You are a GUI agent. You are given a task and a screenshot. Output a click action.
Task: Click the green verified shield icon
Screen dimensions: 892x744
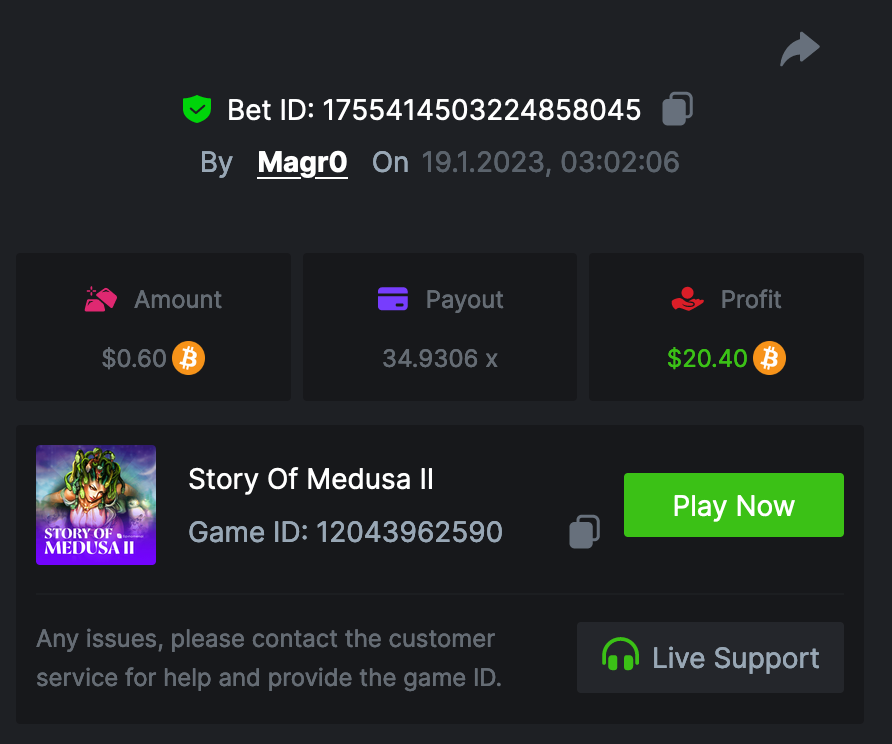(x=197, y=109)
